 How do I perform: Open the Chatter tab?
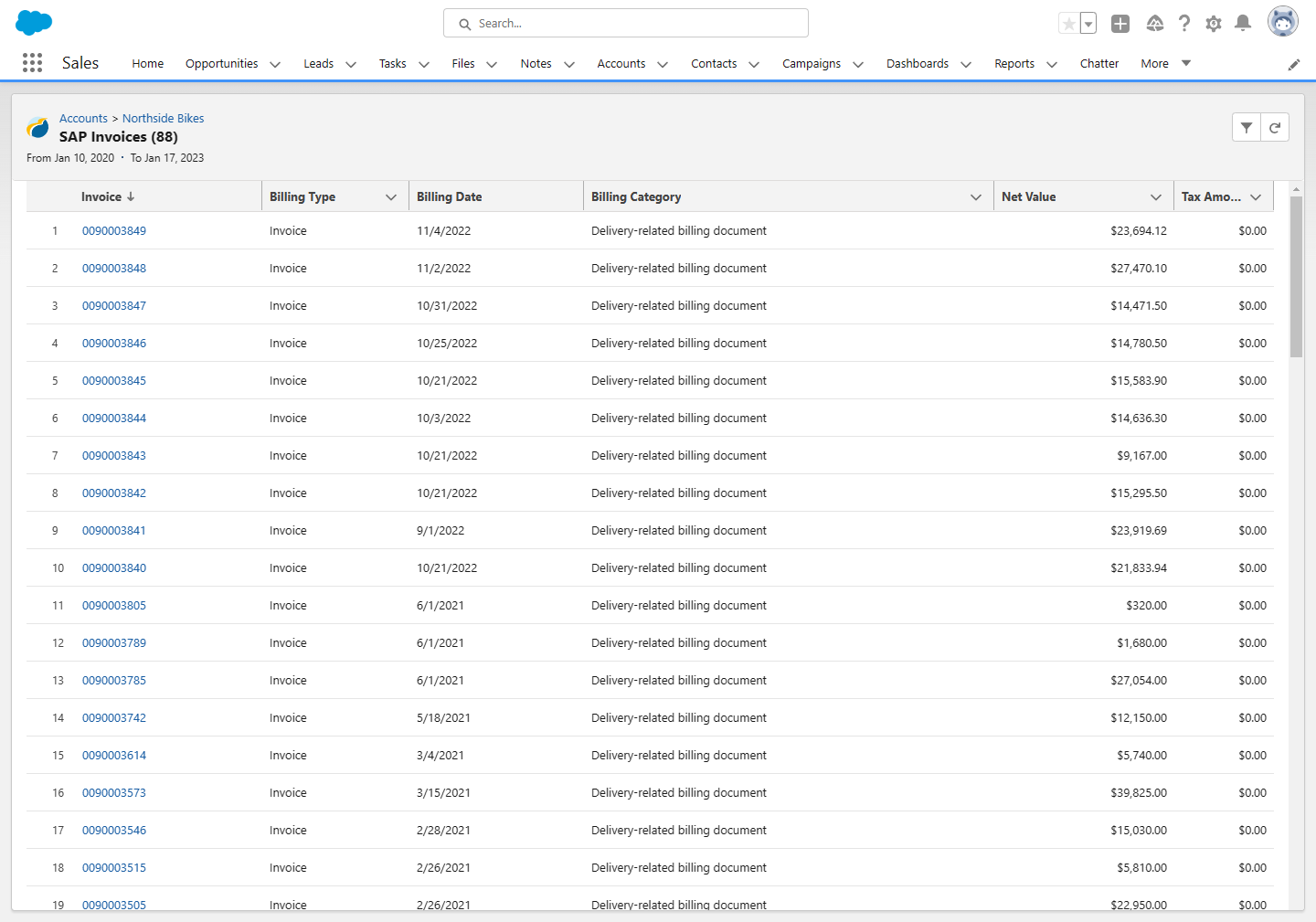point(1099,63)
